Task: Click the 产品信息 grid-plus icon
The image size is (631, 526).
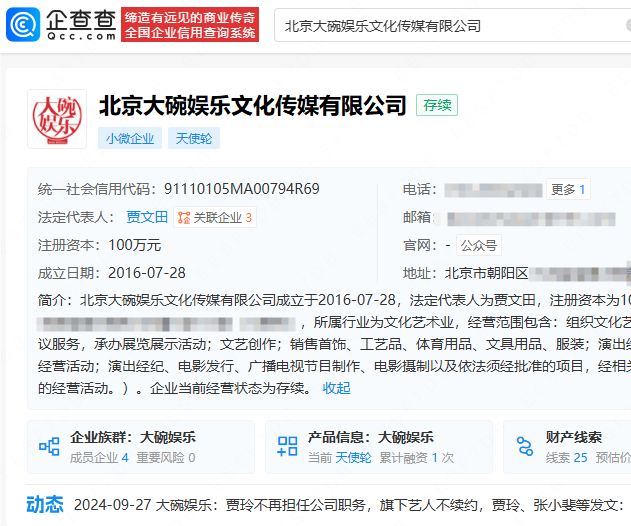Action: pyautogui.click(x=287, y=447)
